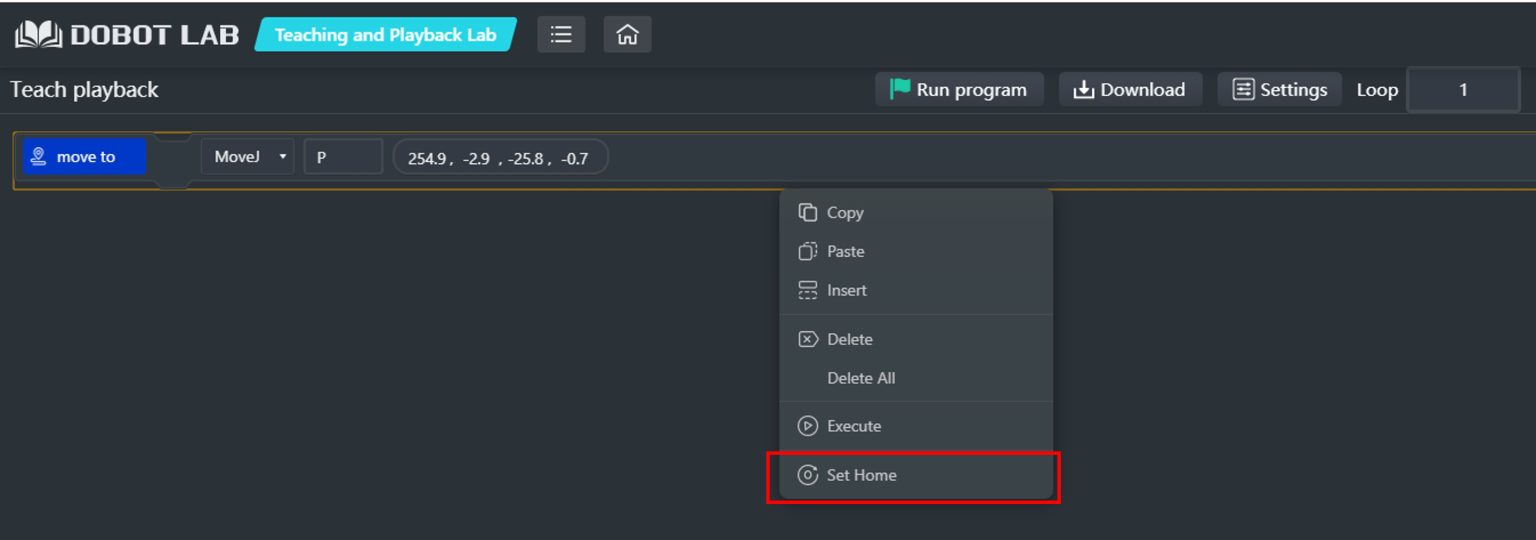The width and height of the screenshot is (1536, 540).
Task: Choose Paste from the context menu
Action: [845, 251]
